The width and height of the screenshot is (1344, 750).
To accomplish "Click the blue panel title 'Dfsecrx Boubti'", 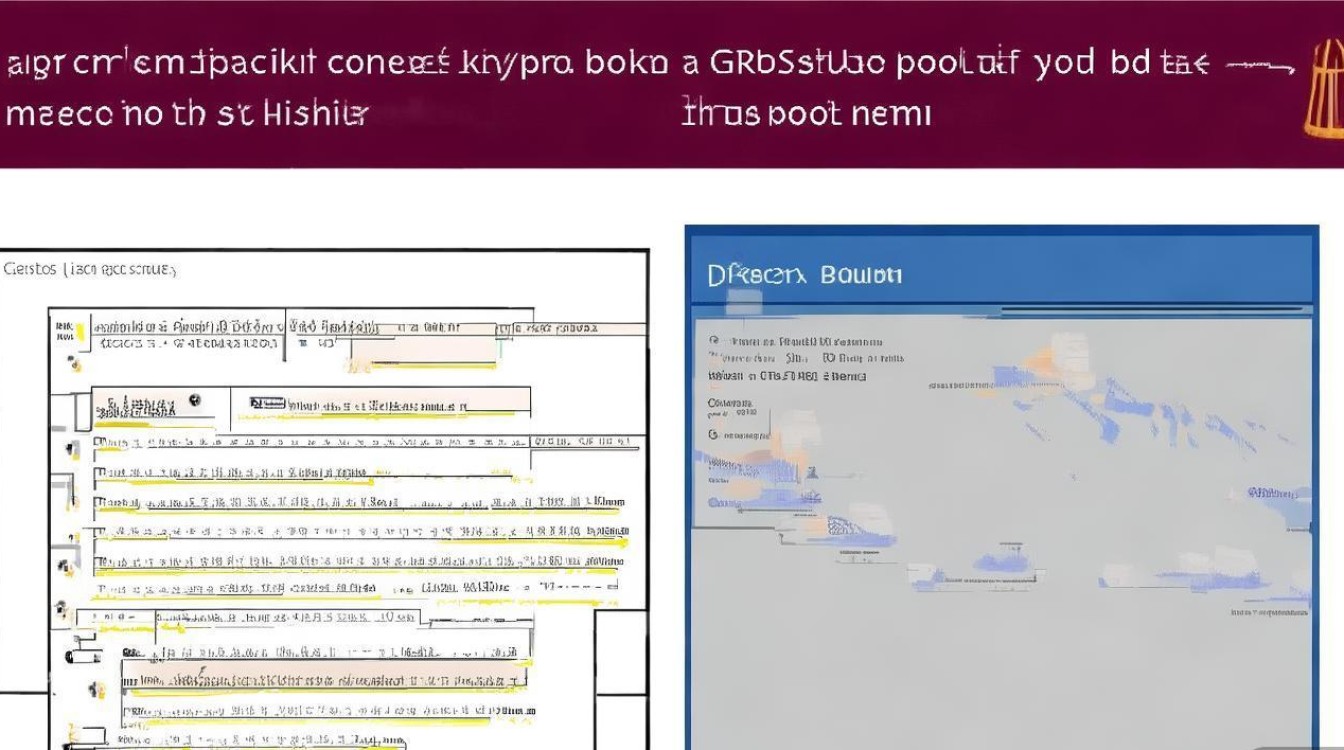I will point(805,275).
